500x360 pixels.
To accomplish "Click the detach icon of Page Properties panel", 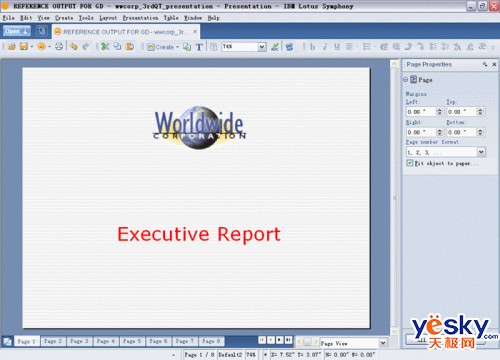I will 485,64.
